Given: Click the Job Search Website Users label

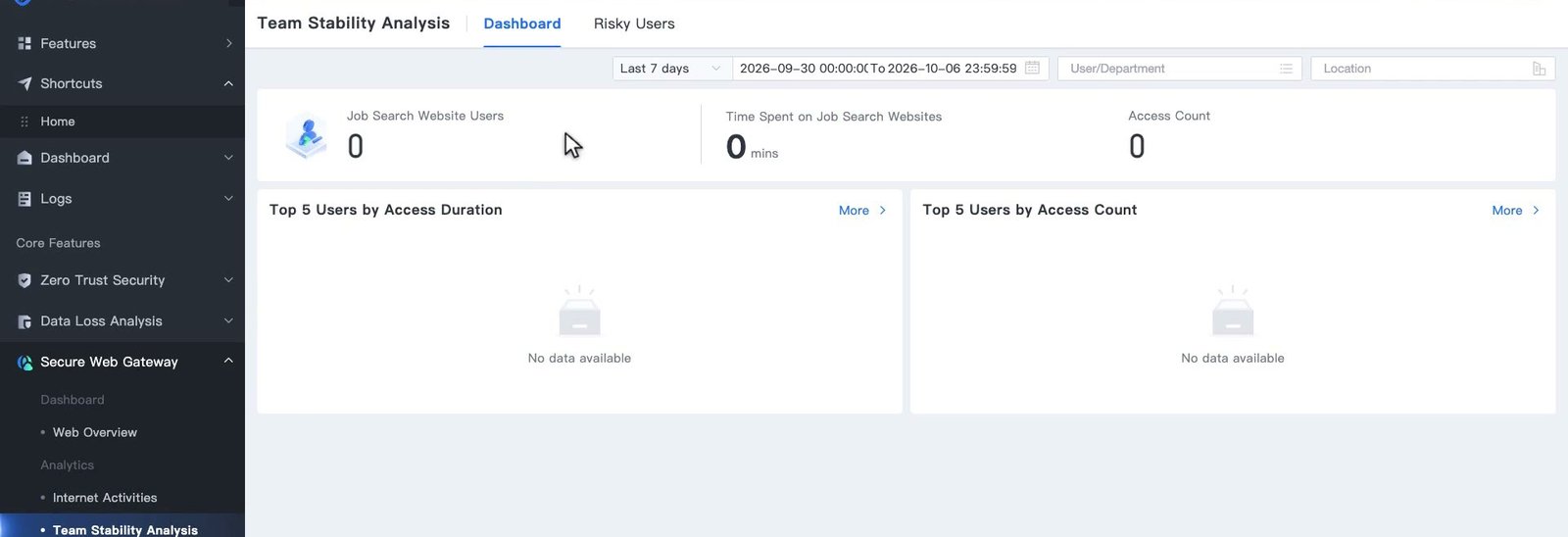Looking at the screenshot, I should click(x=425, y=116).
